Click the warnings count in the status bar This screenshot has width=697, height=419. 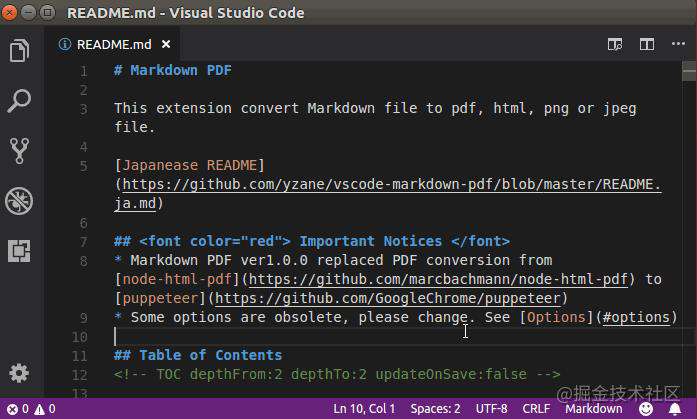(45, 409)
